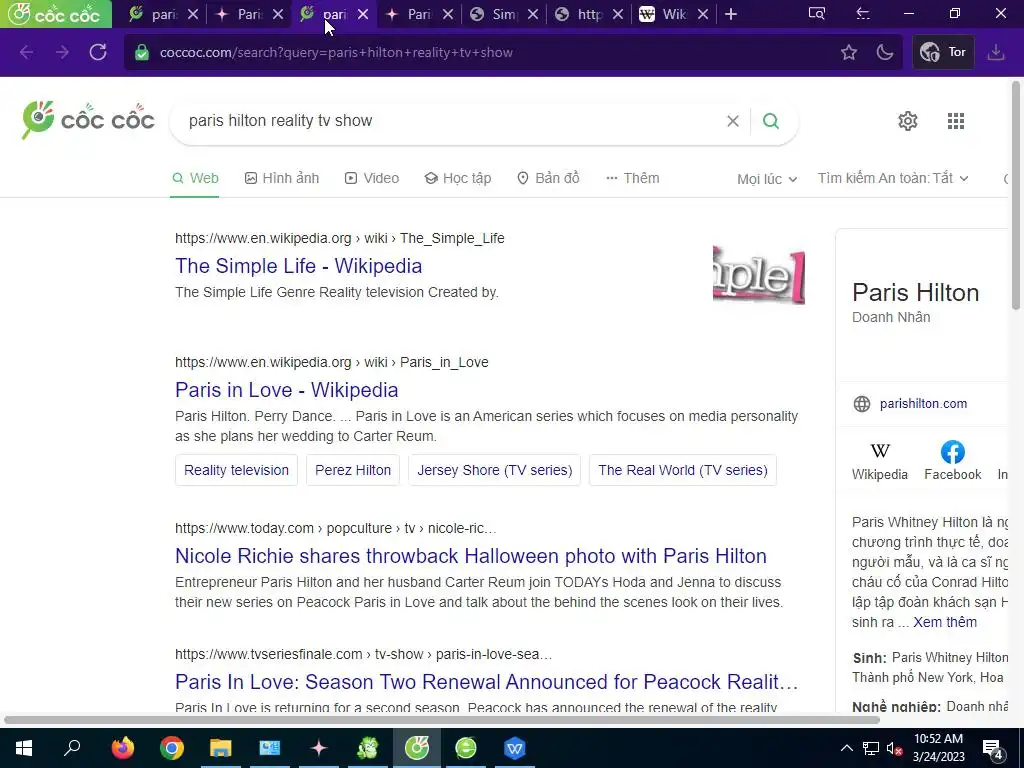
Task: Clear the search query with the X
Action: point(733,121)
